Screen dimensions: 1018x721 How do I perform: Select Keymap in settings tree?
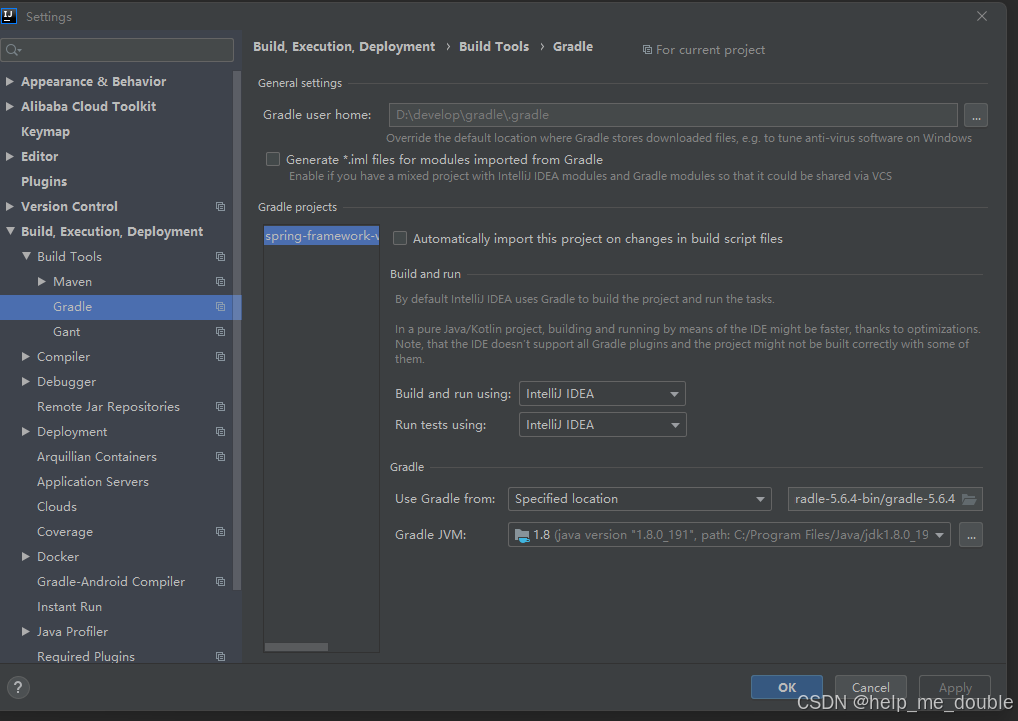(x=45, y=131)
